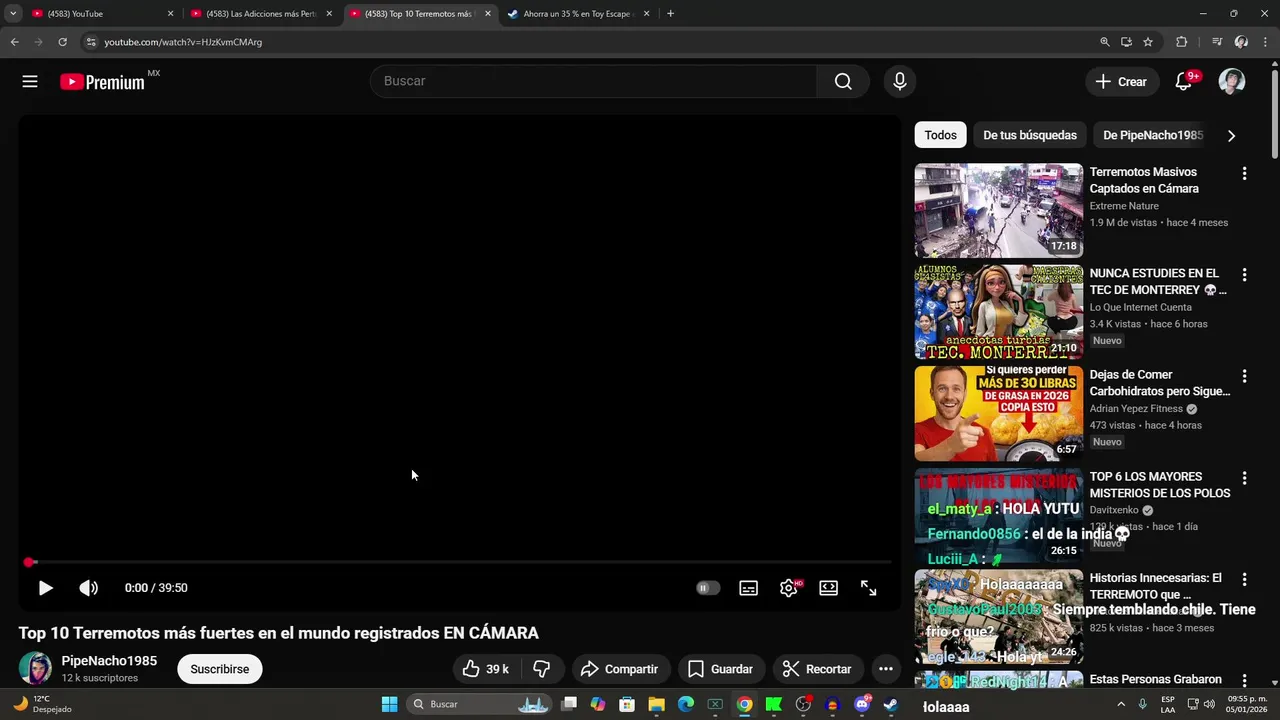Click the address bar URL
Image resolution: width=1280 pixels, height=720 pixels.
point(183,42)
